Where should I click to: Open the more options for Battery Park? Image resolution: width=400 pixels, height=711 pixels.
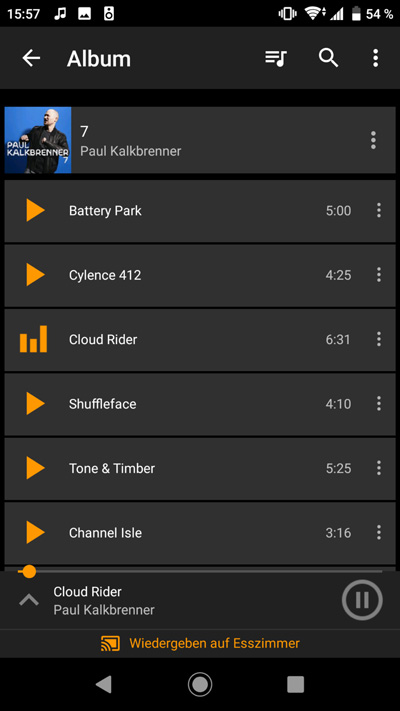pyautogui.click(x=379, y=210)
